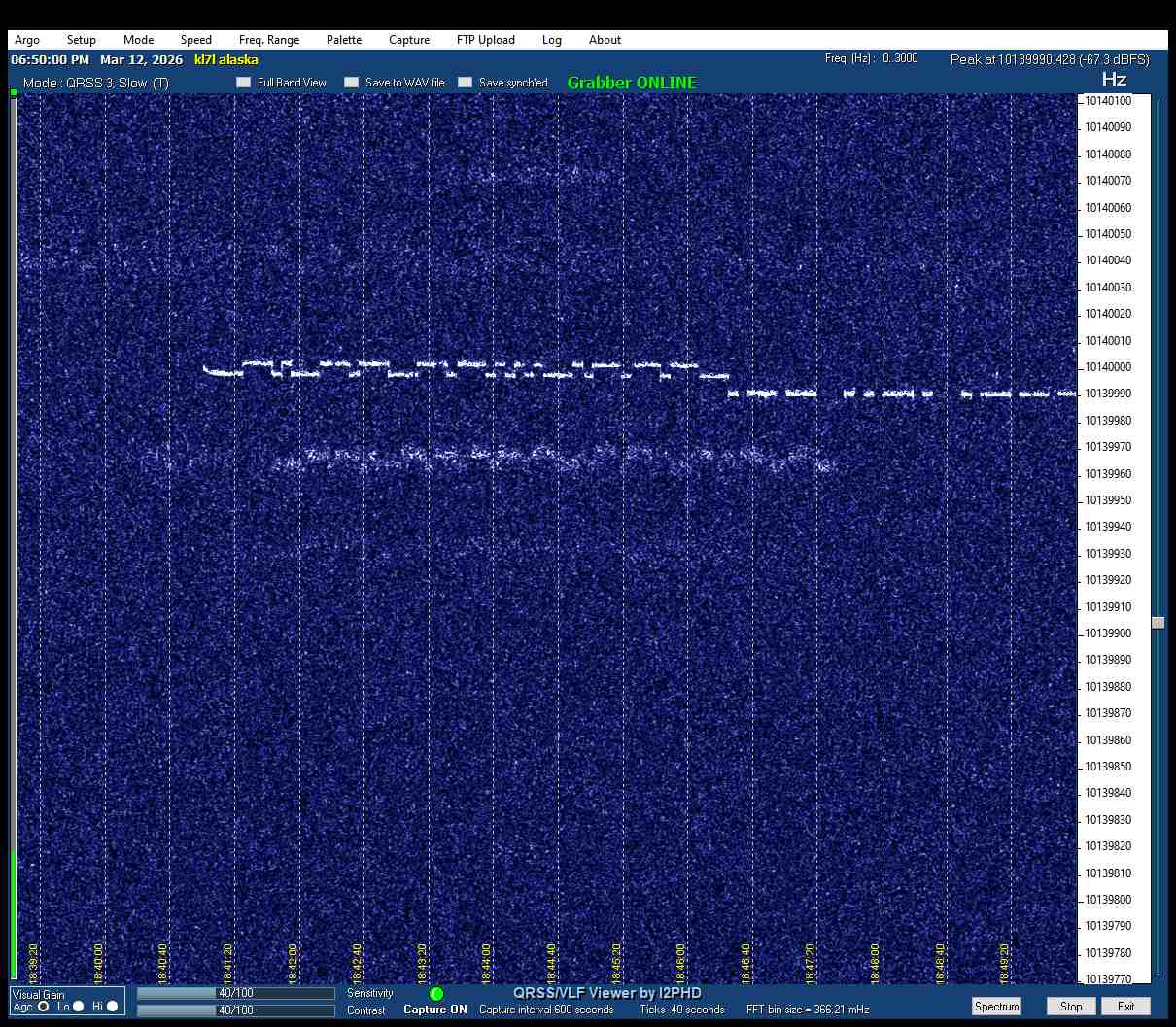Viewport: 1176px width, 1027px height.
Task: Click the Sensitivity slider bar
Action: pos(235,994)
